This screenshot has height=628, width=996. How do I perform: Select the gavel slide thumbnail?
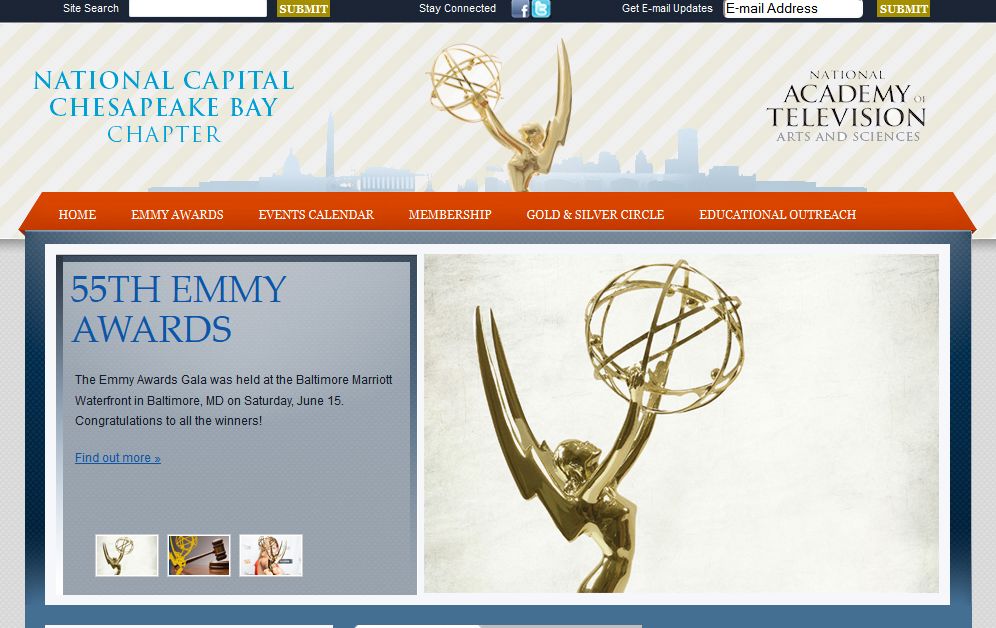(199, 556)
